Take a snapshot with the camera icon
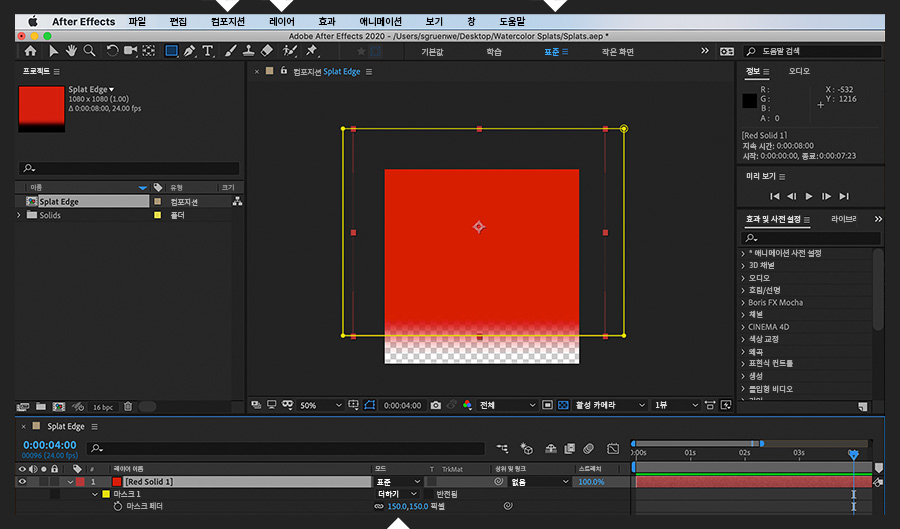The height and width of the screenshot is (529, 900). click(x=435, y=405)
